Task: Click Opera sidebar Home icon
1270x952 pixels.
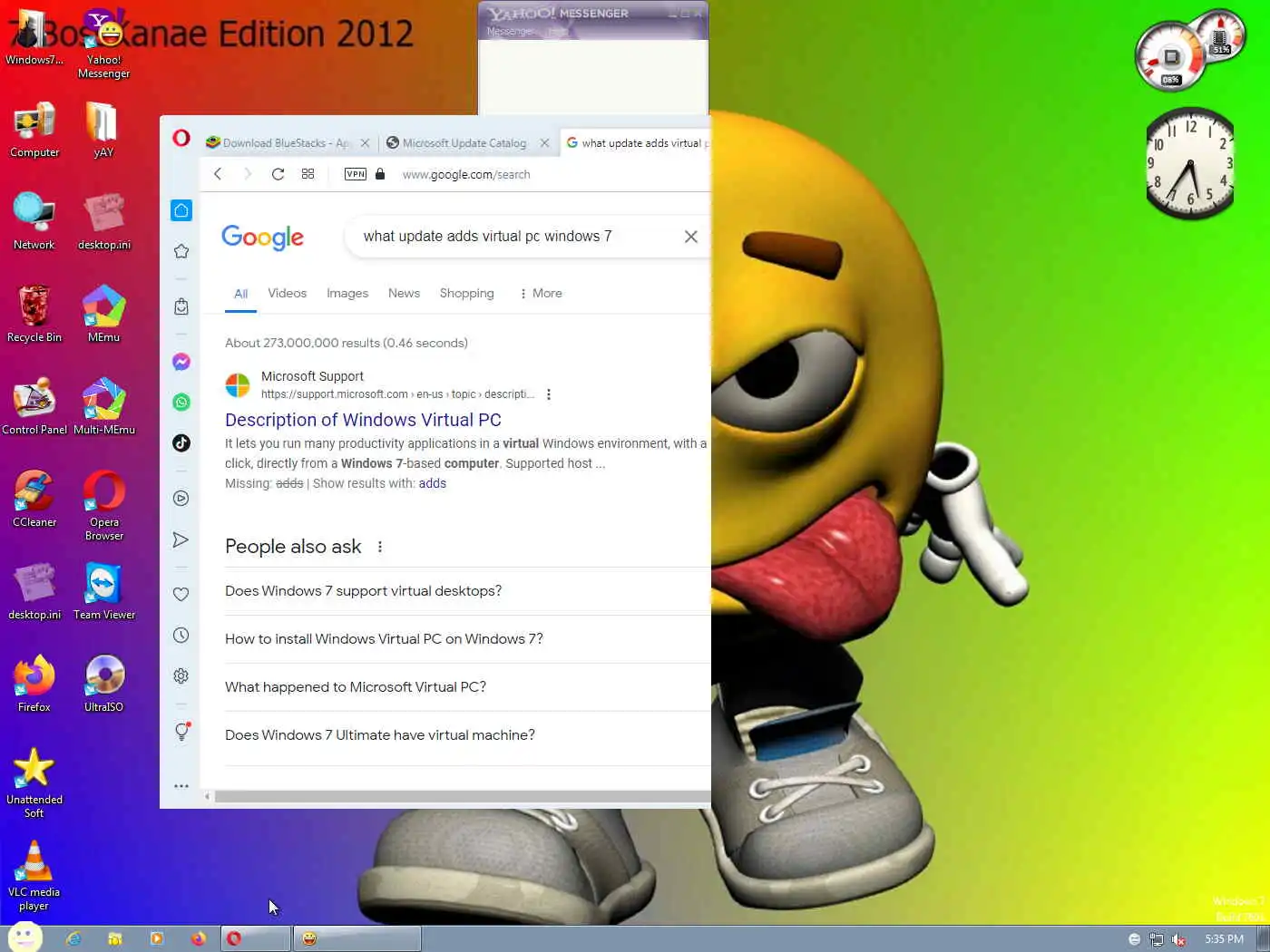Action: click(181, 210)
